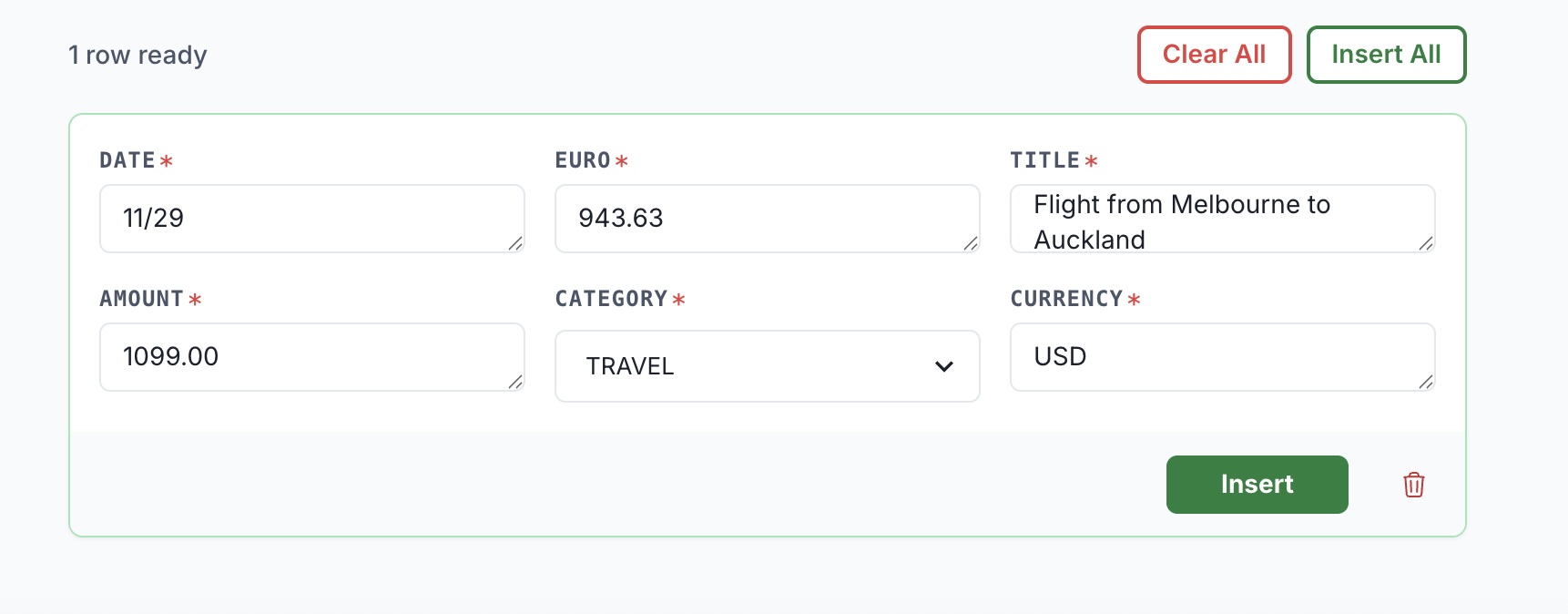Screen dimensions: 1568x614
Task: Click the green Insert button
Action: point(1257,485)
